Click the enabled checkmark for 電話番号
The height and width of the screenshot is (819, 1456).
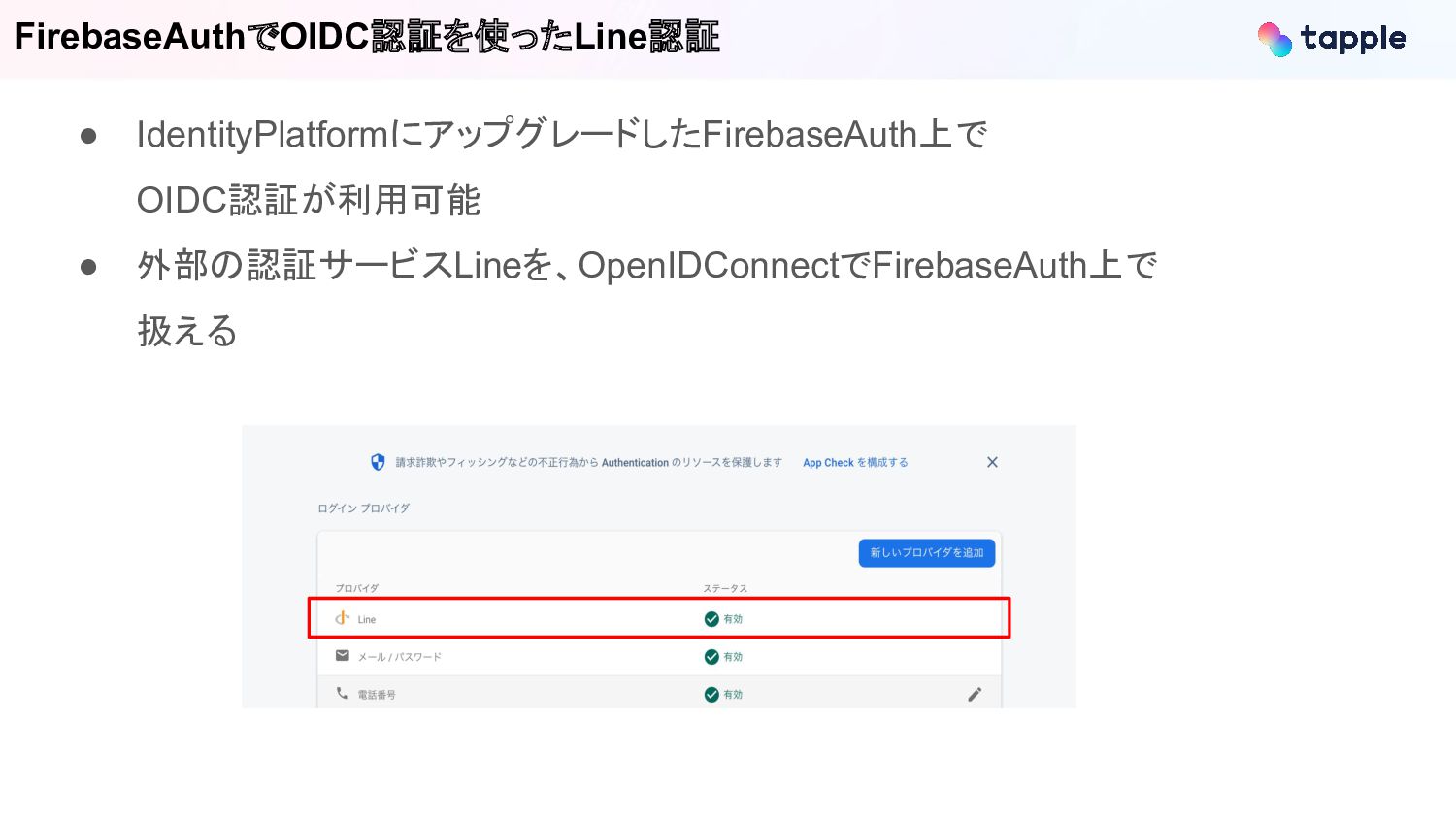click(x=711, y=694)
